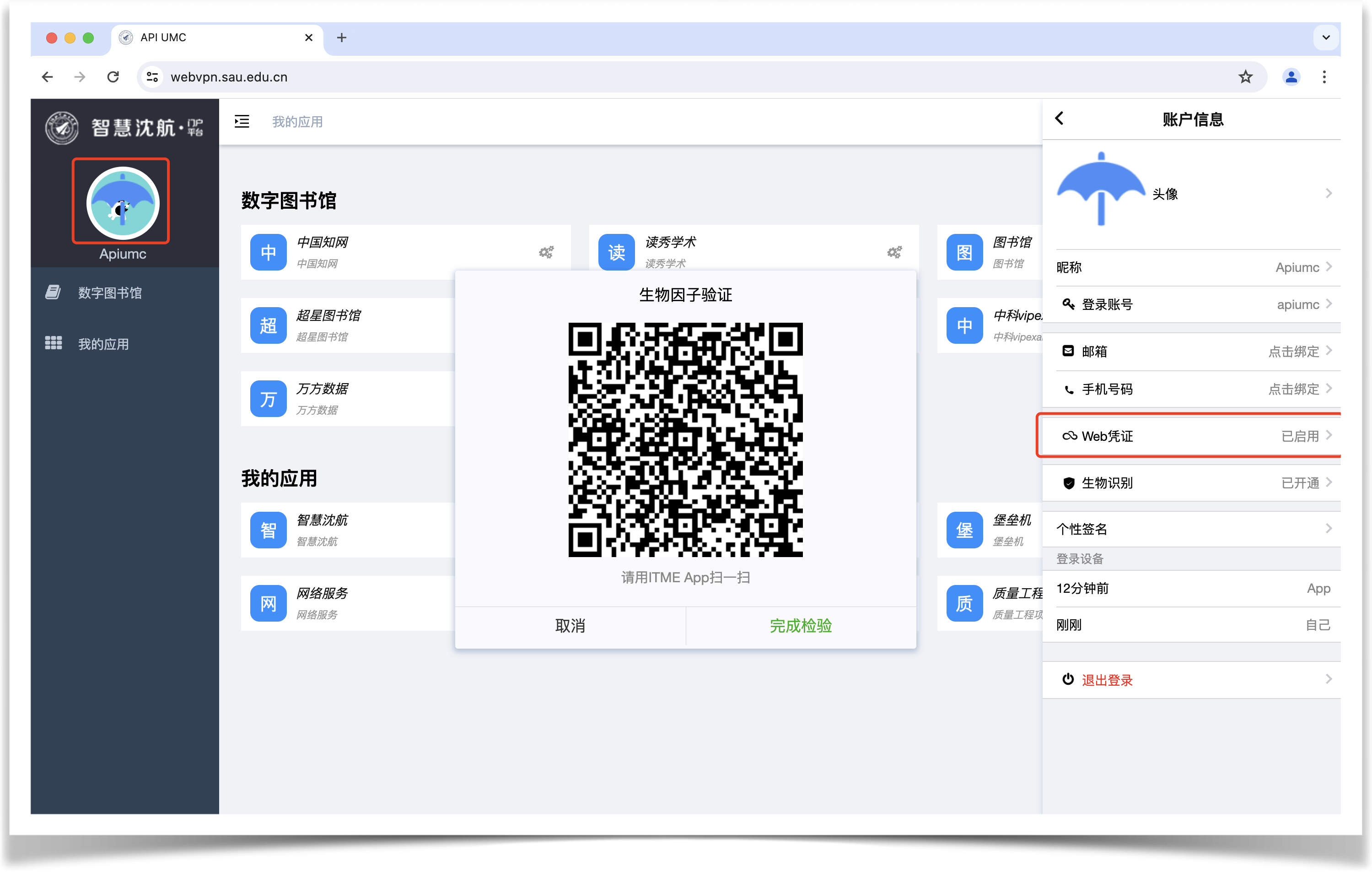Open the 读秀学术 app icon
The image size is (1372, 872).
616,252
